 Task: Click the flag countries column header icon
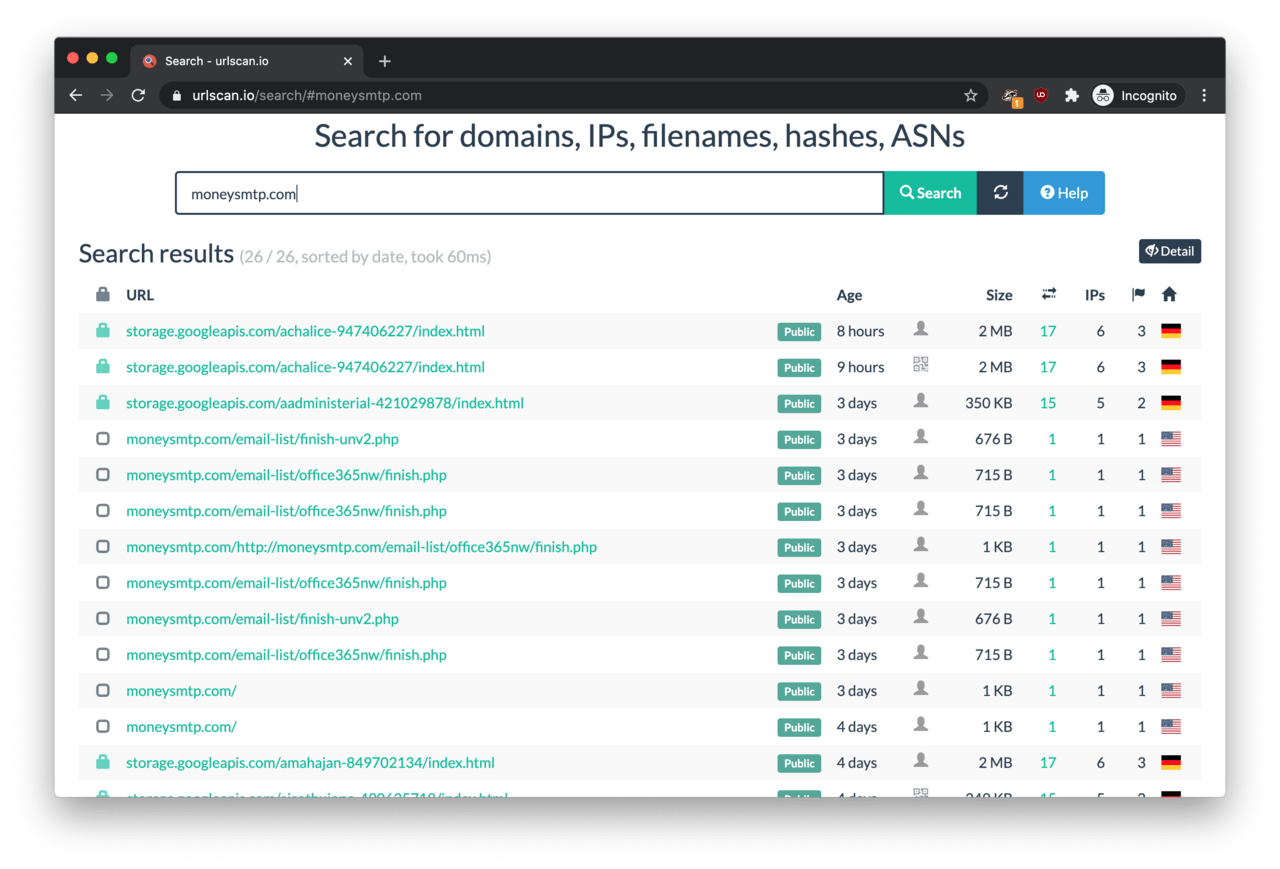(x=1138, y=294)
